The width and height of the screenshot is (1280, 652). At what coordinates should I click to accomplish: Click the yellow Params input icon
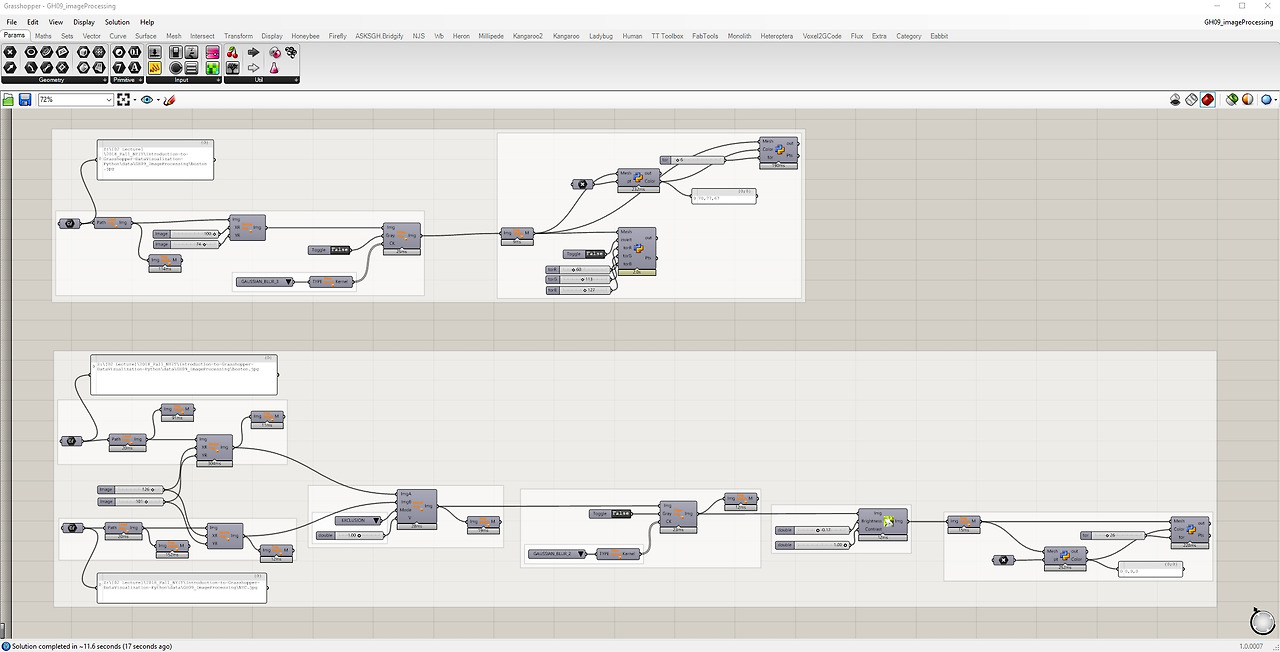[156, 68]
